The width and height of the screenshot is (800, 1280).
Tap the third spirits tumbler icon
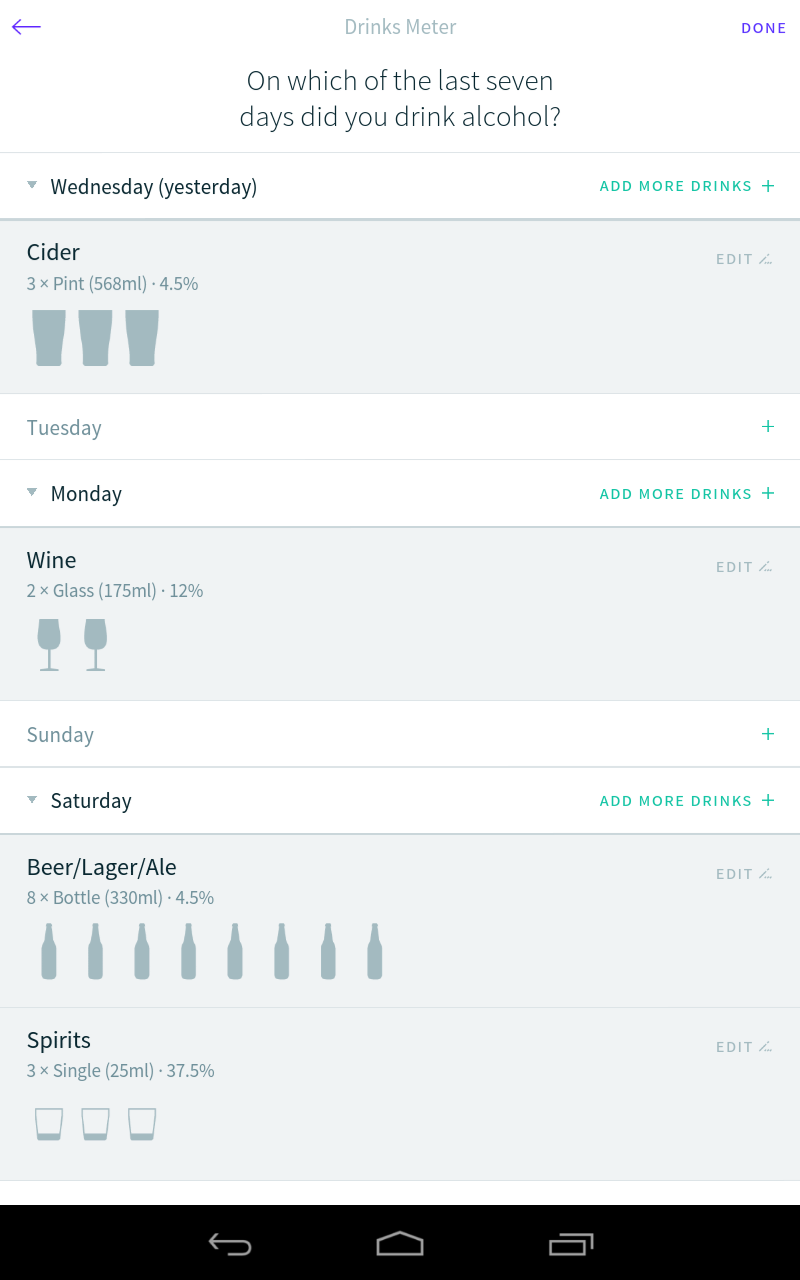[142, 1124]
